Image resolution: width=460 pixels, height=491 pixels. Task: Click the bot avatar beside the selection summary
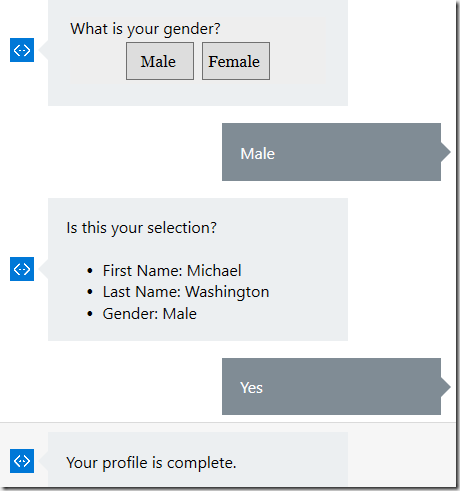(22, 269)
